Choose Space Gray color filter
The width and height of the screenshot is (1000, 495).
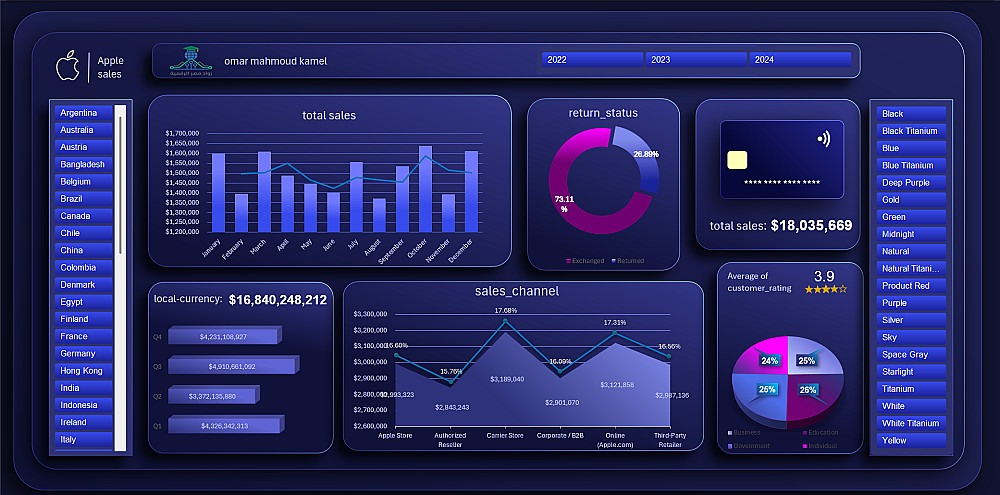(x=911, y=355)
